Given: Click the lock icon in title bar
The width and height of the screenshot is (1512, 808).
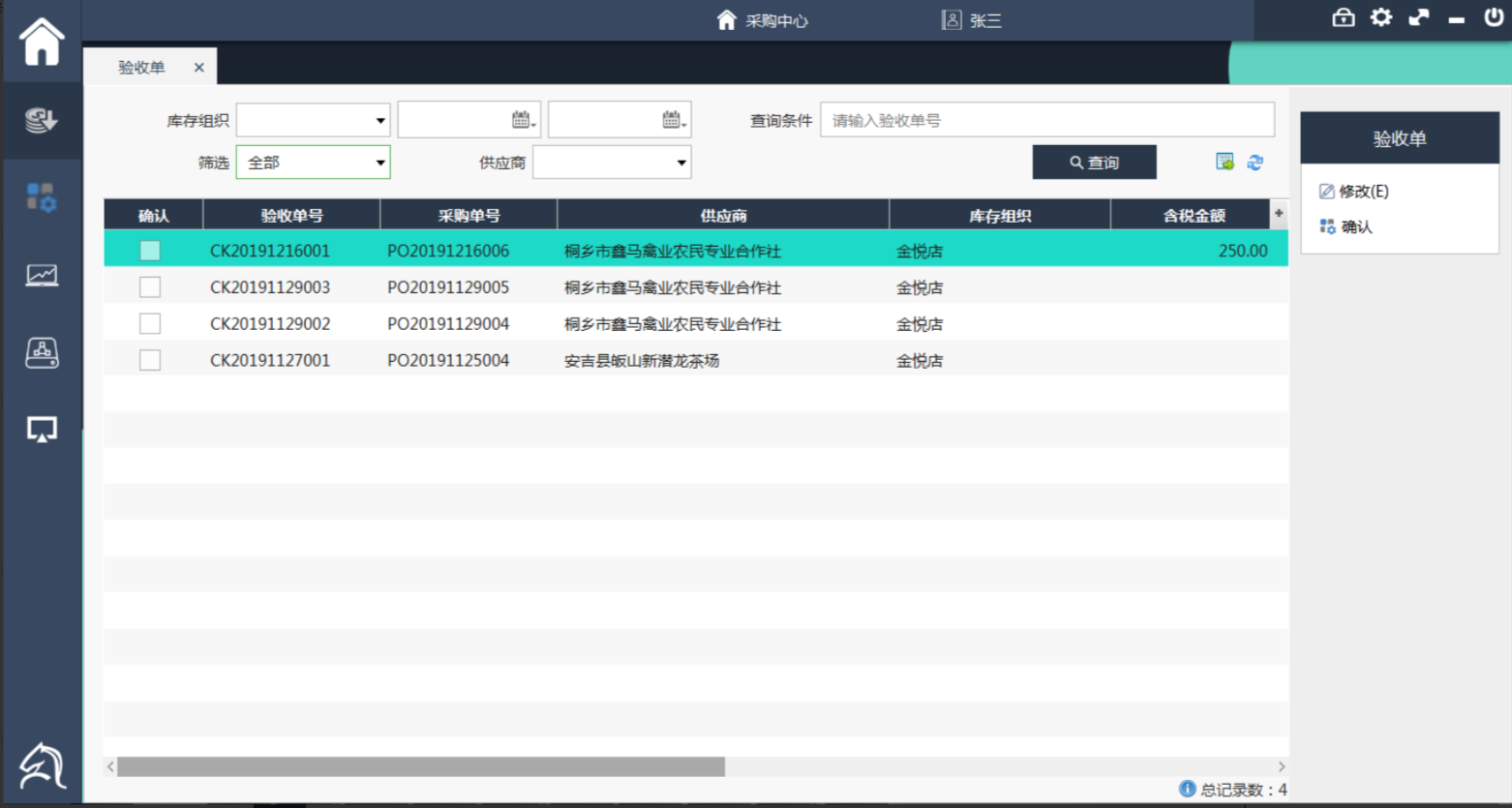Looking at the screenshot, I should pyautogui.click(x=1344, y=17).
